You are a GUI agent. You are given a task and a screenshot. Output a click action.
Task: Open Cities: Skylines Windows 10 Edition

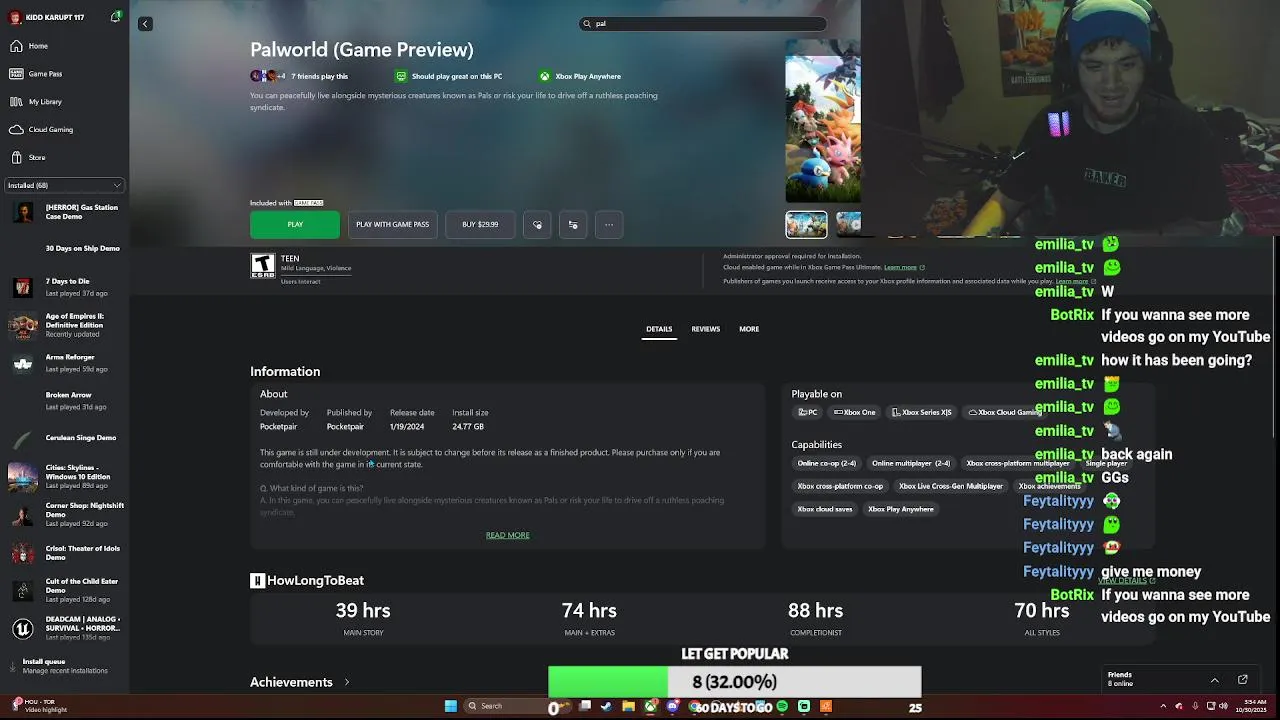[x=64, y=476]
